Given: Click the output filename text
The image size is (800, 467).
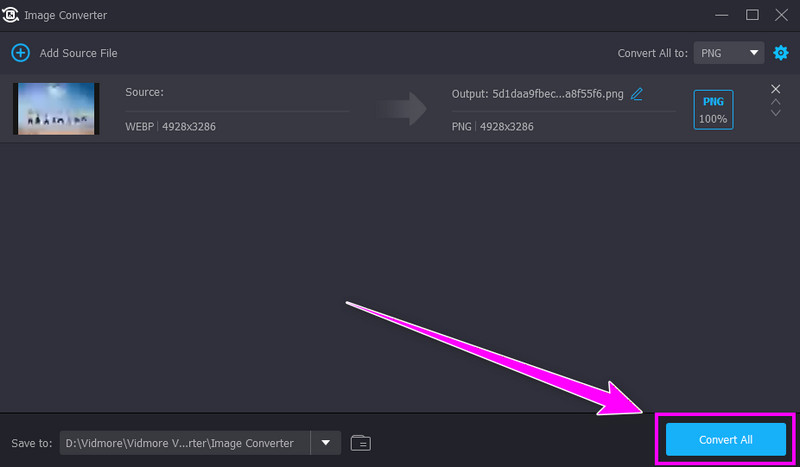Looking at the screenshot, I should (558, 94).
